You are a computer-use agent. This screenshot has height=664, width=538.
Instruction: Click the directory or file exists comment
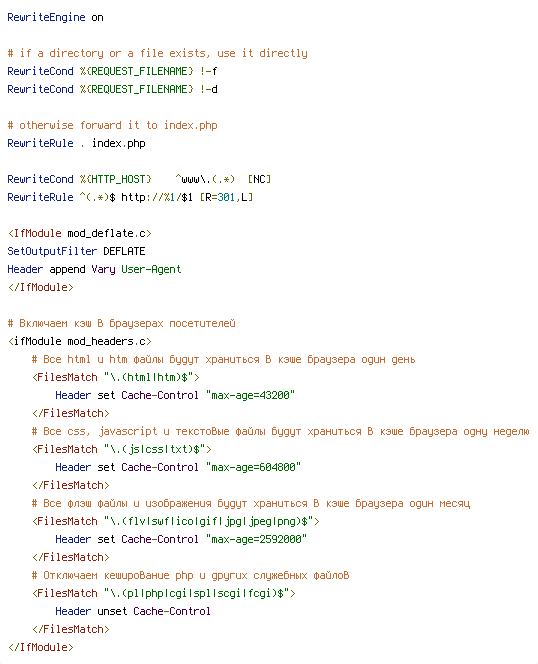[157, 53]
